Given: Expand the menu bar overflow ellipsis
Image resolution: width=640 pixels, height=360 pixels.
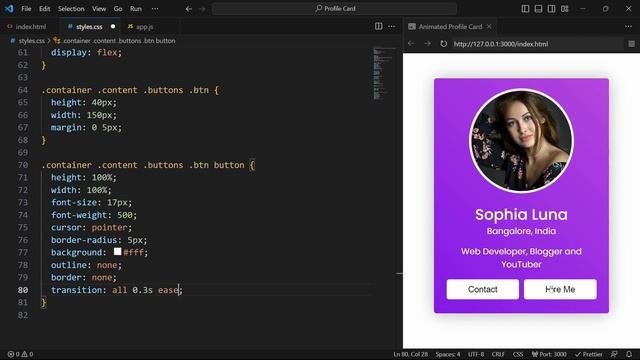Looking at the screenshot, I should point(155,9).
